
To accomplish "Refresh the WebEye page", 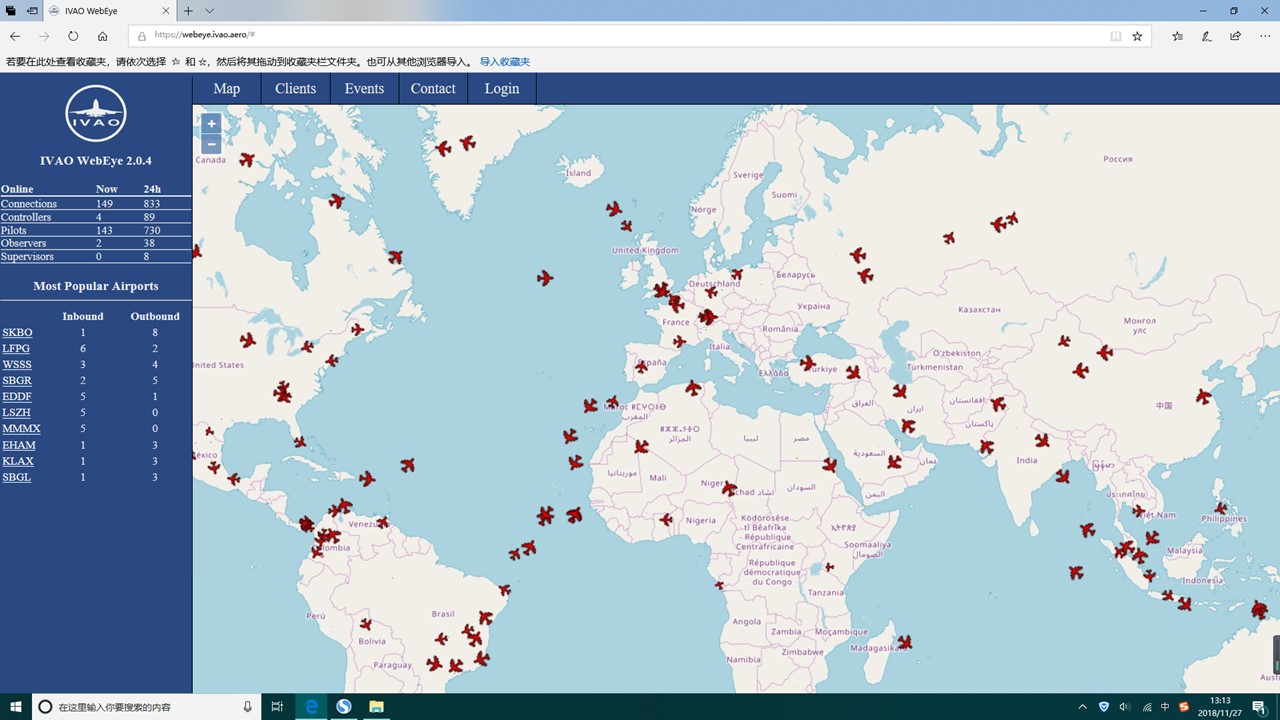I will (73, 36).
